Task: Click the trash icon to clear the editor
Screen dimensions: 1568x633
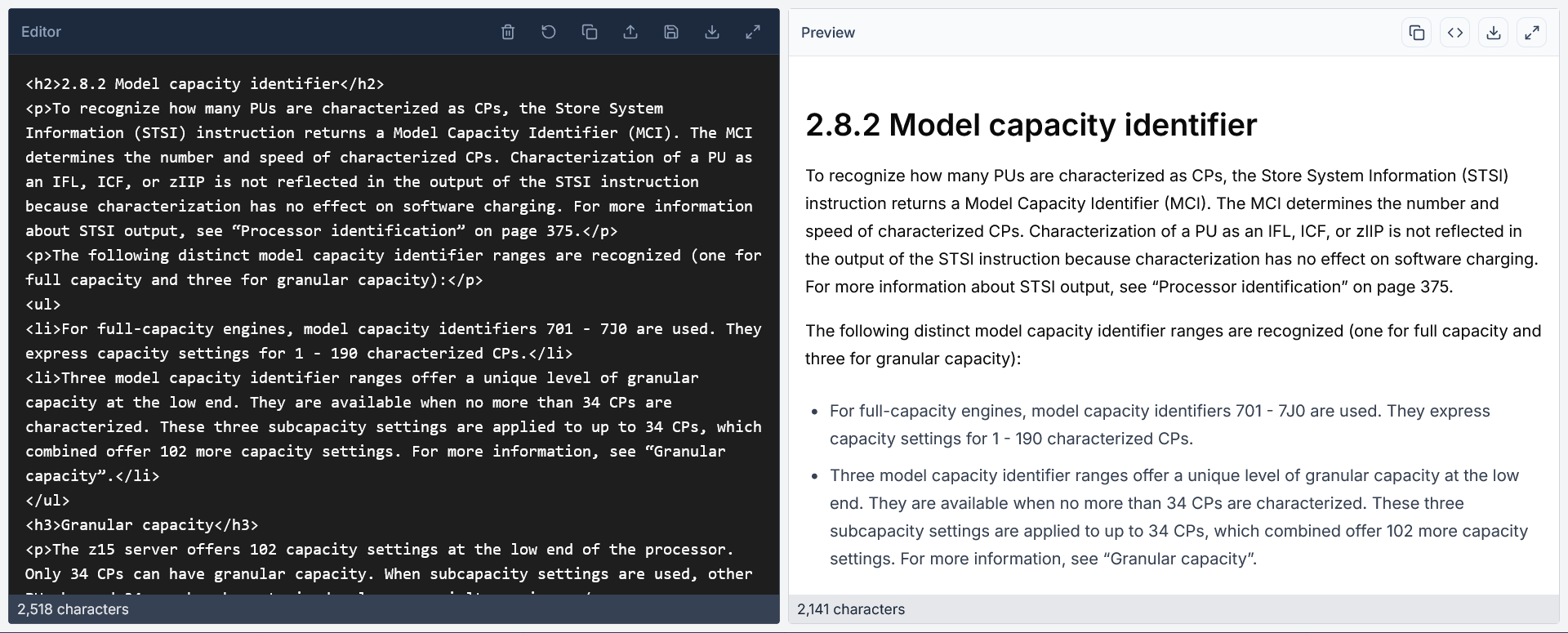Action: click(x=508, y=32)
